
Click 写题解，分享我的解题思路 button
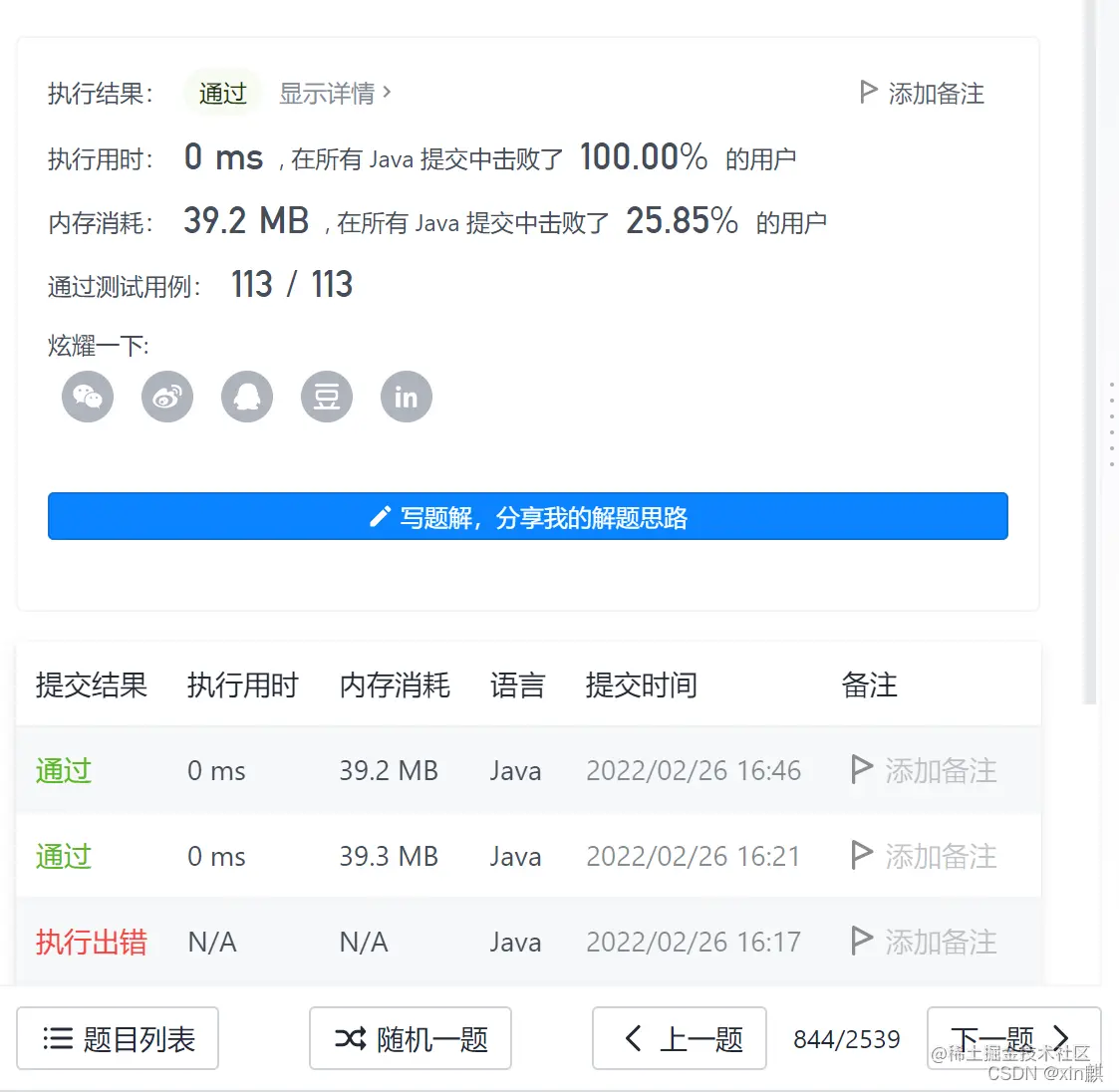click(528, 516)
